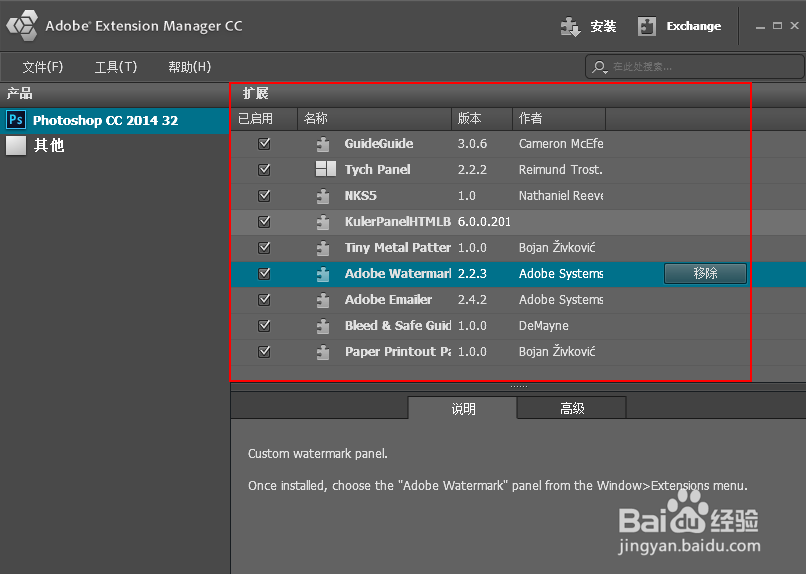806x574 pixels.
Task: Sort by the 版本 column header
Action: [x=482, y=119]
